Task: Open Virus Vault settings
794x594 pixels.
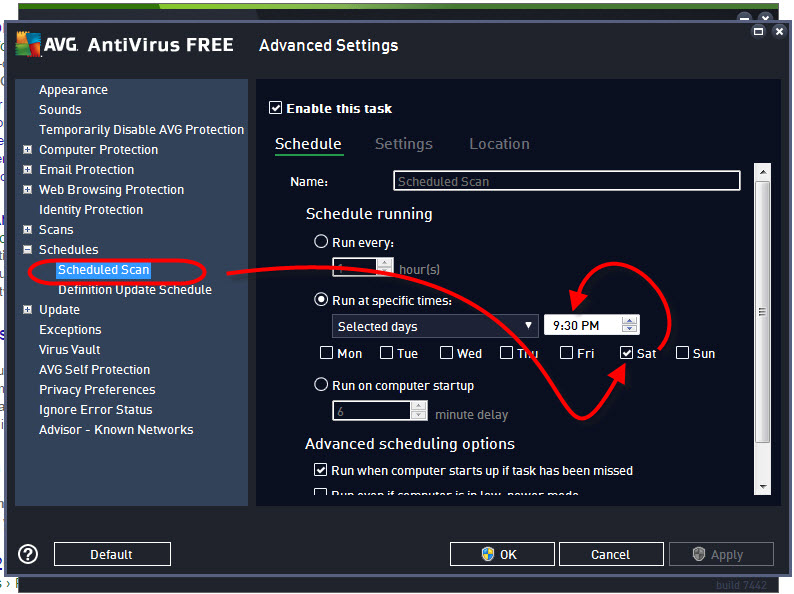Action: point(70,349)
